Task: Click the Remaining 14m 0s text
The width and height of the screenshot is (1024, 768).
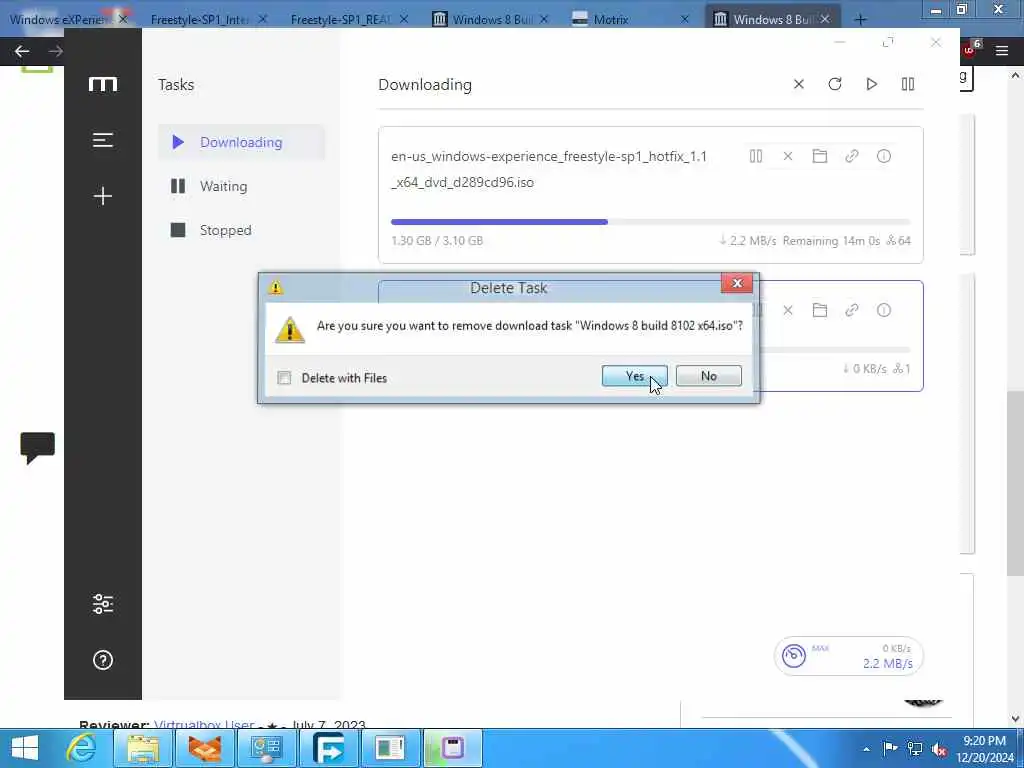Action: [831, 241]
